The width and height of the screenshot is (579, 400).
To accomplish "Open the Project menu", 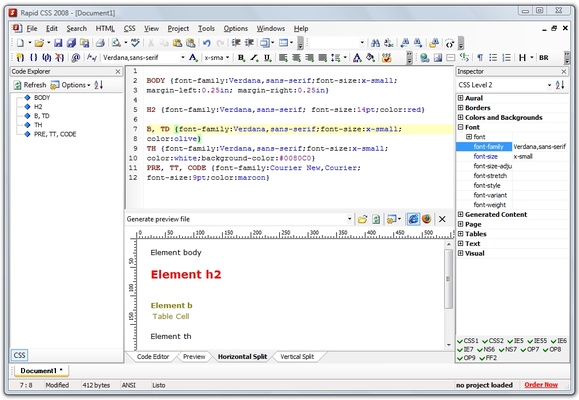I will 178,28.
